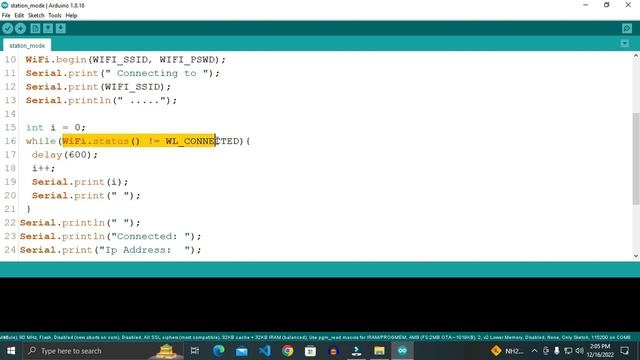Click the " Connecting to " string on line 11
Viewport: 640px width, 360px height.
[157, 73]
